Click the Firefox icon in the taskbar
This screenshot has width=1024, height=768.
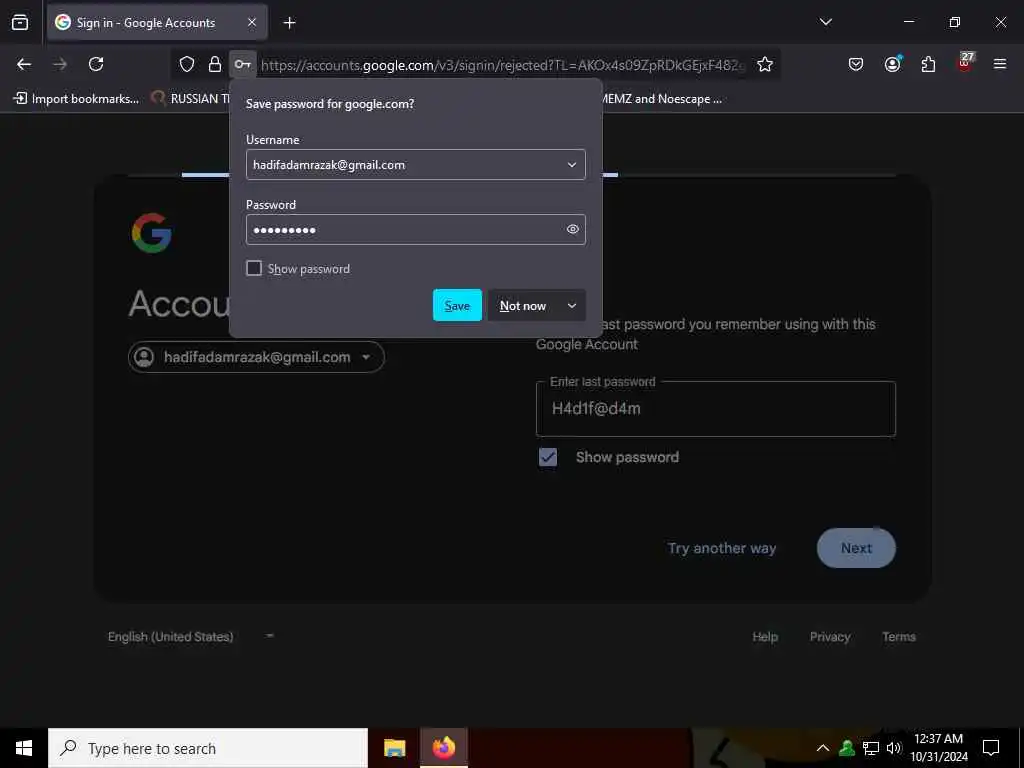443,748
